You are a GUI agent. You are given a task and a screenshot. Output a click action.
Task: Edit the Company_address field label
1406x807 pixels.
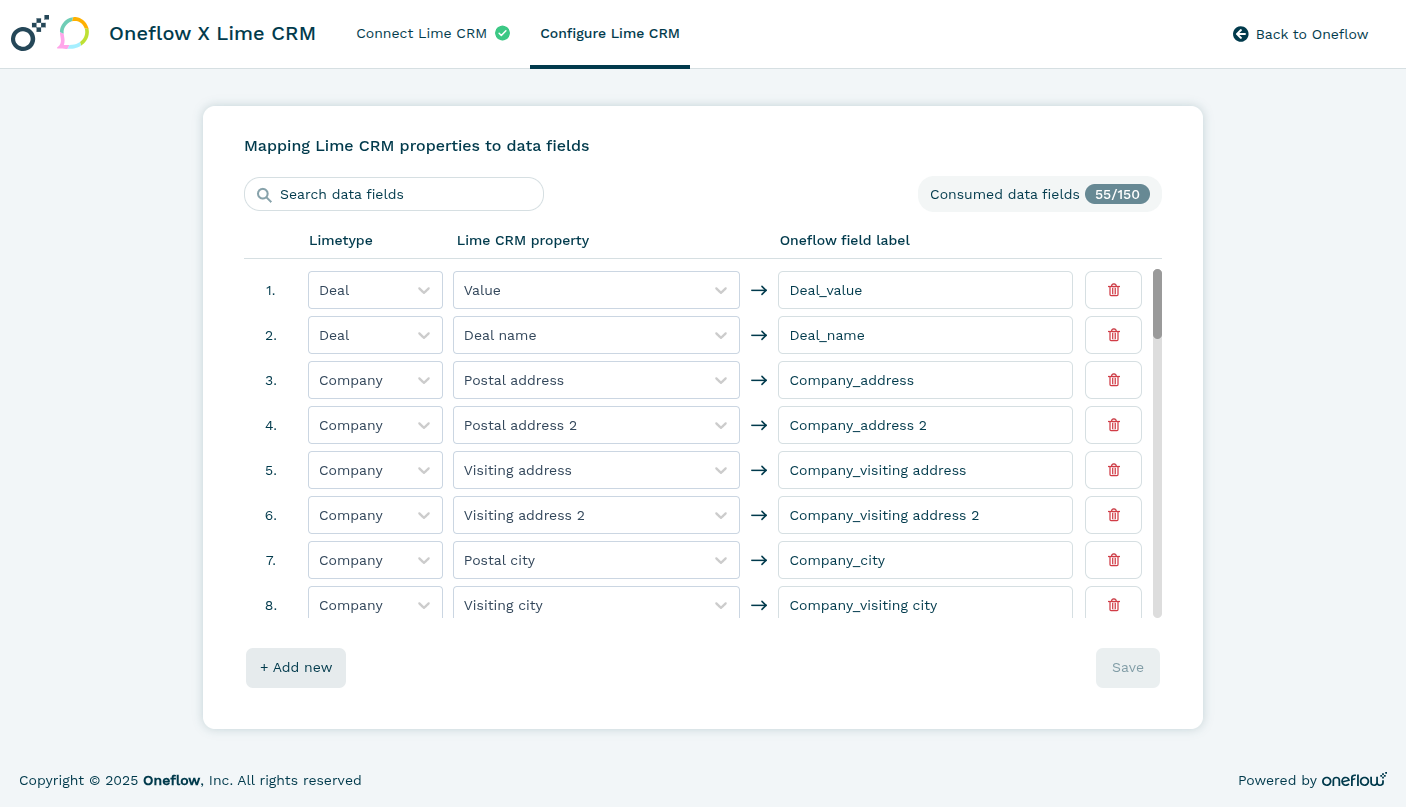point(925,380)
